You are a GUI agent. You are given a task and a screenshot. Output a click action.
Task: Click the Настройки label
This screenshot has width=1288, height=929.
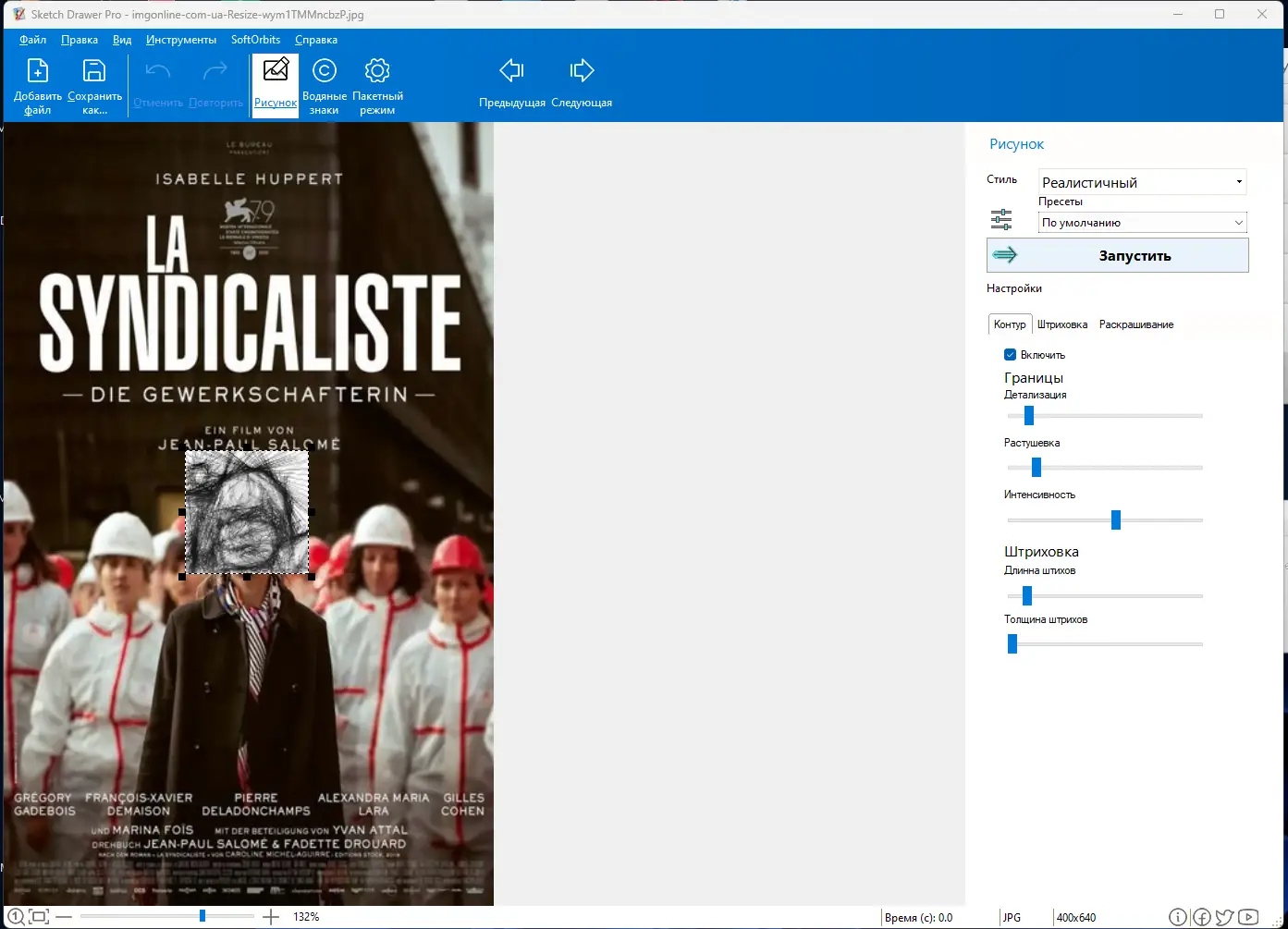tap(1014, 288)
